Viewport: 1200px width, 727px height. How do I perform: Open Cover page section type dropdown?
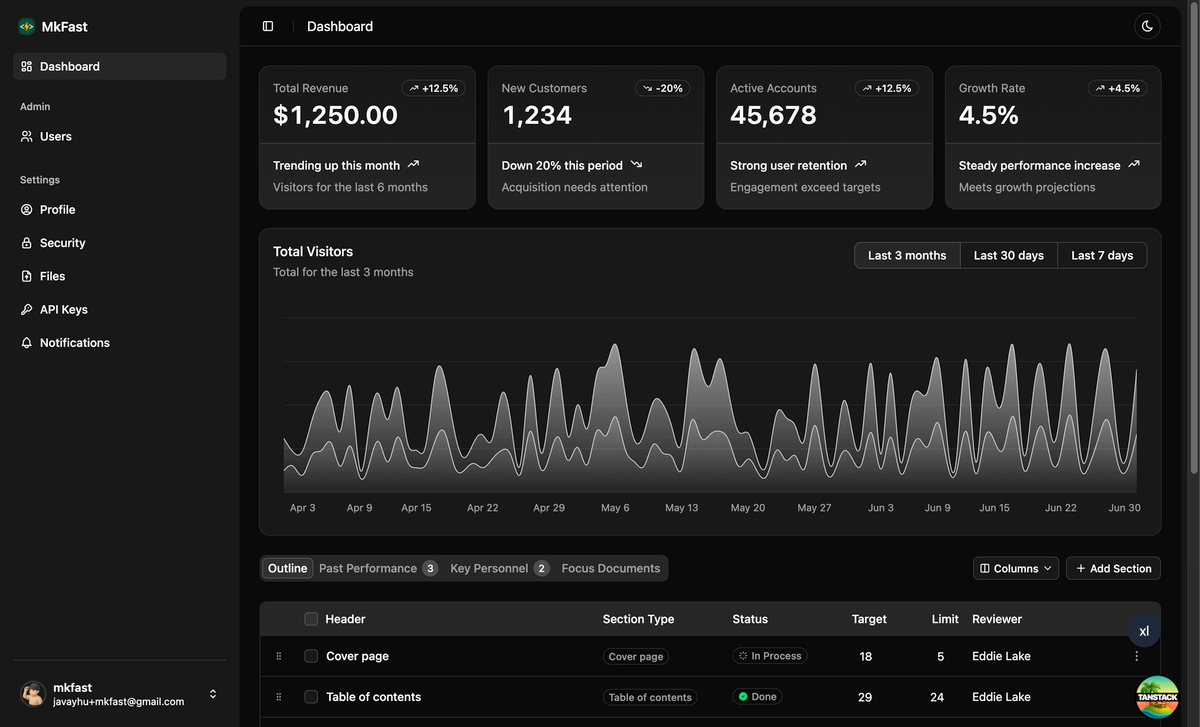tap(636, 657)
